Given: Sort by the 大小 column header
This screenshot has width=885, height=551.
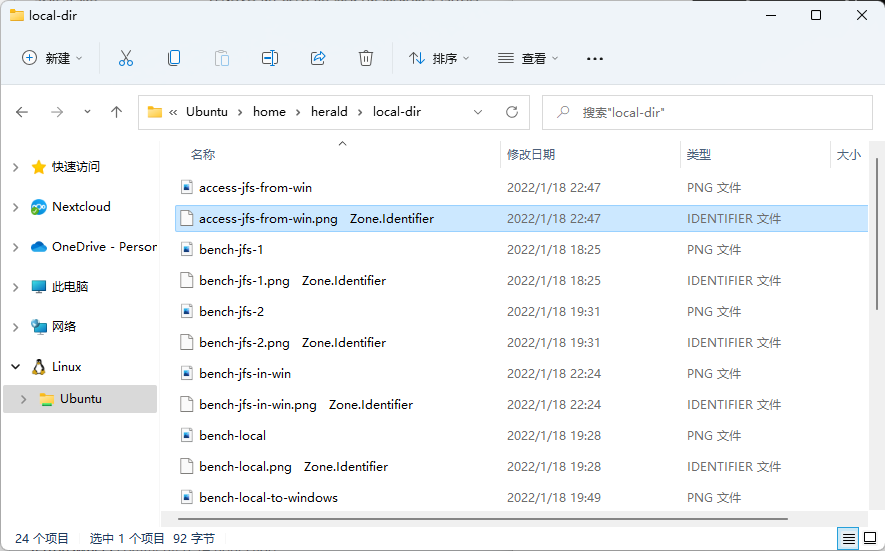Looking at the screenshot, I should click(x=848, y=154).
